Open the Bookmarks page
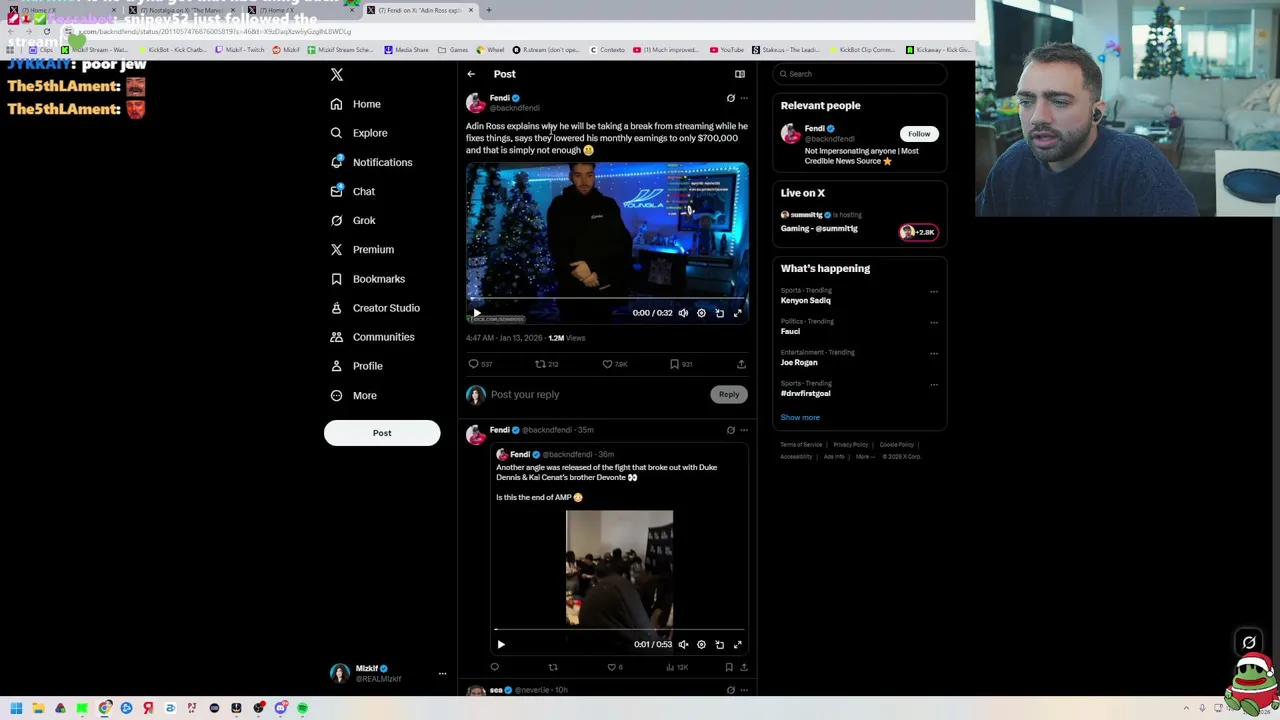The image size is (1280, 720). (367, 279)
